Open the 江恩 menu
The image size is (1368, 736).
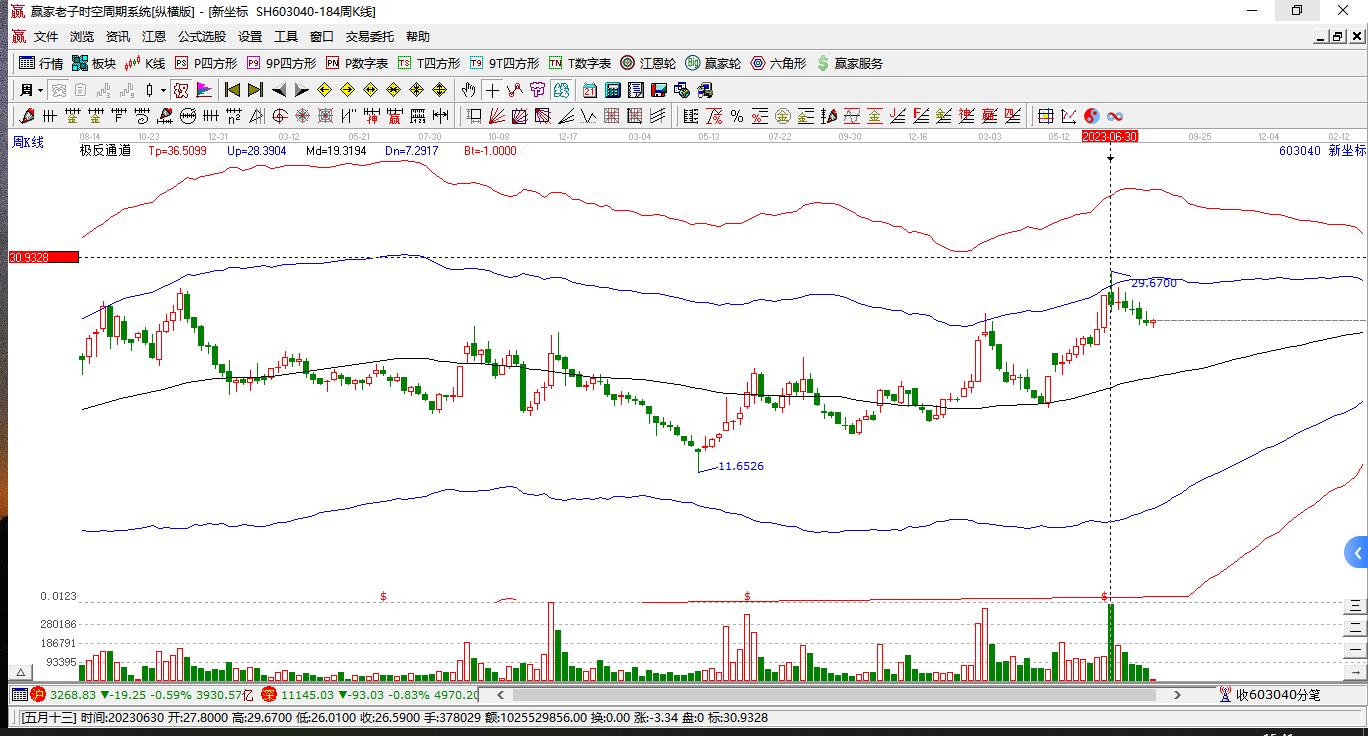point(154,37)
